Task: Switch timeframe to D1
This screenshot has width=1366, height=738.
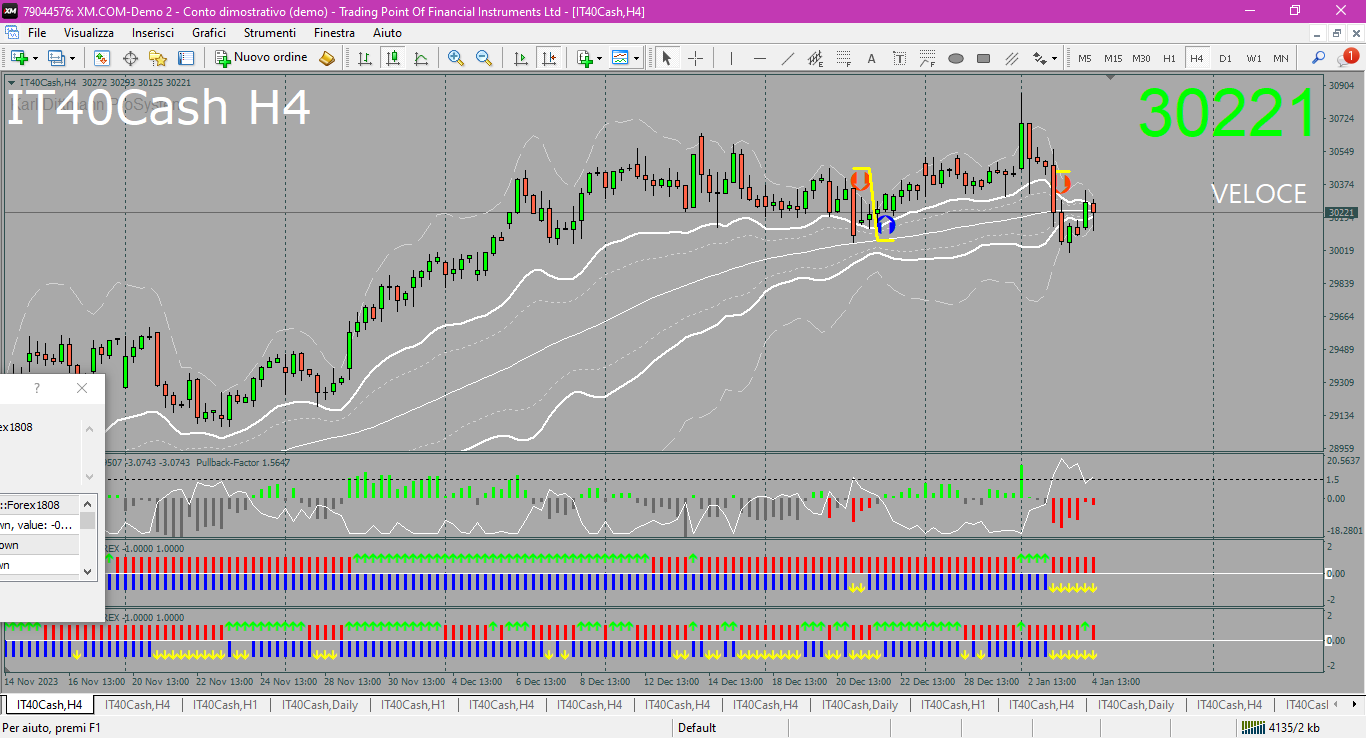Action: (x=1225, y=58)
